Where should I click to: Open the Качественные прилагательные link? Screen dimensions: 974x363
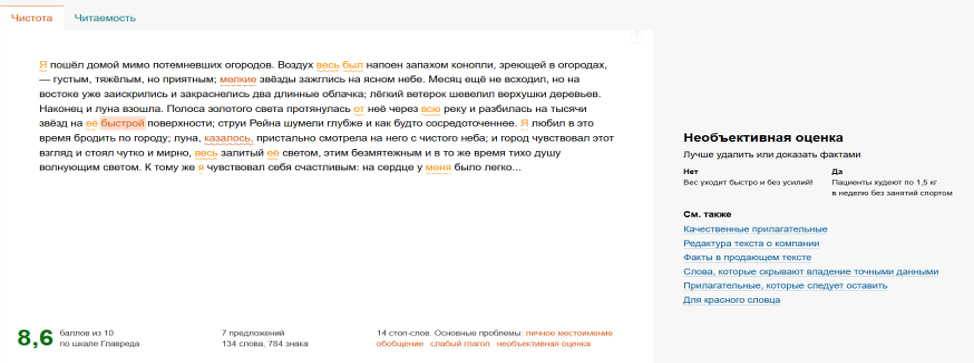point(755,229)
